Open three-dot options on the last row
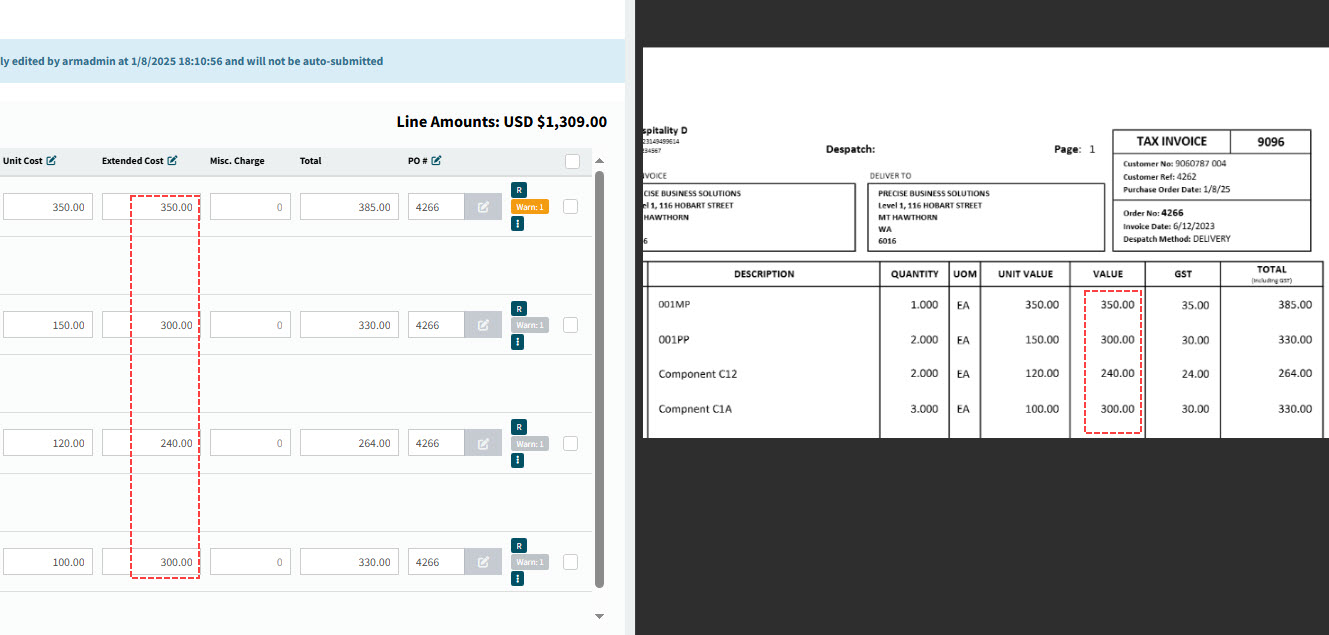 [518, 579]
